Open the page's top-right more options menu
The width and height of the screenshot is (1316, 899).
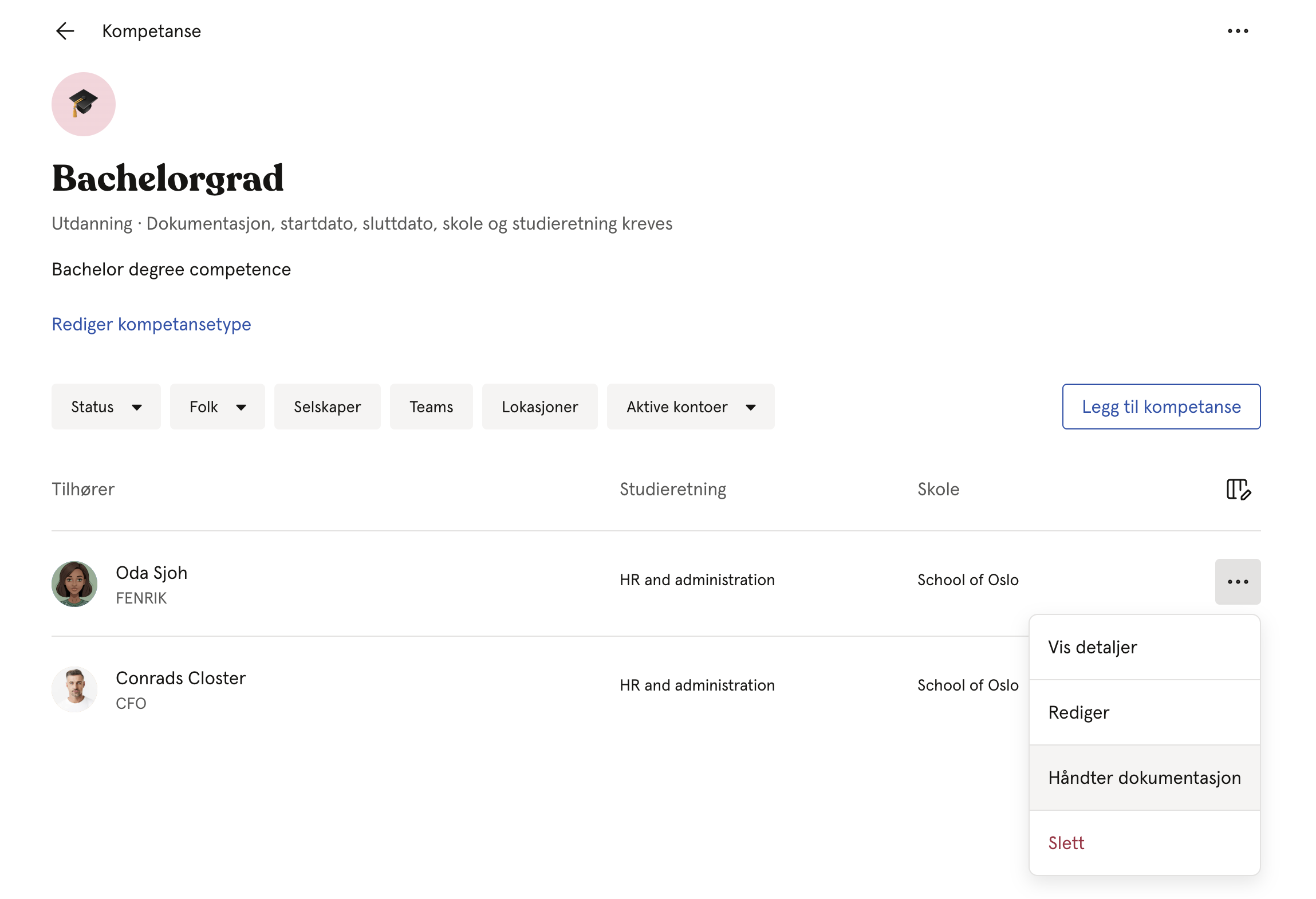[1238, 31]
